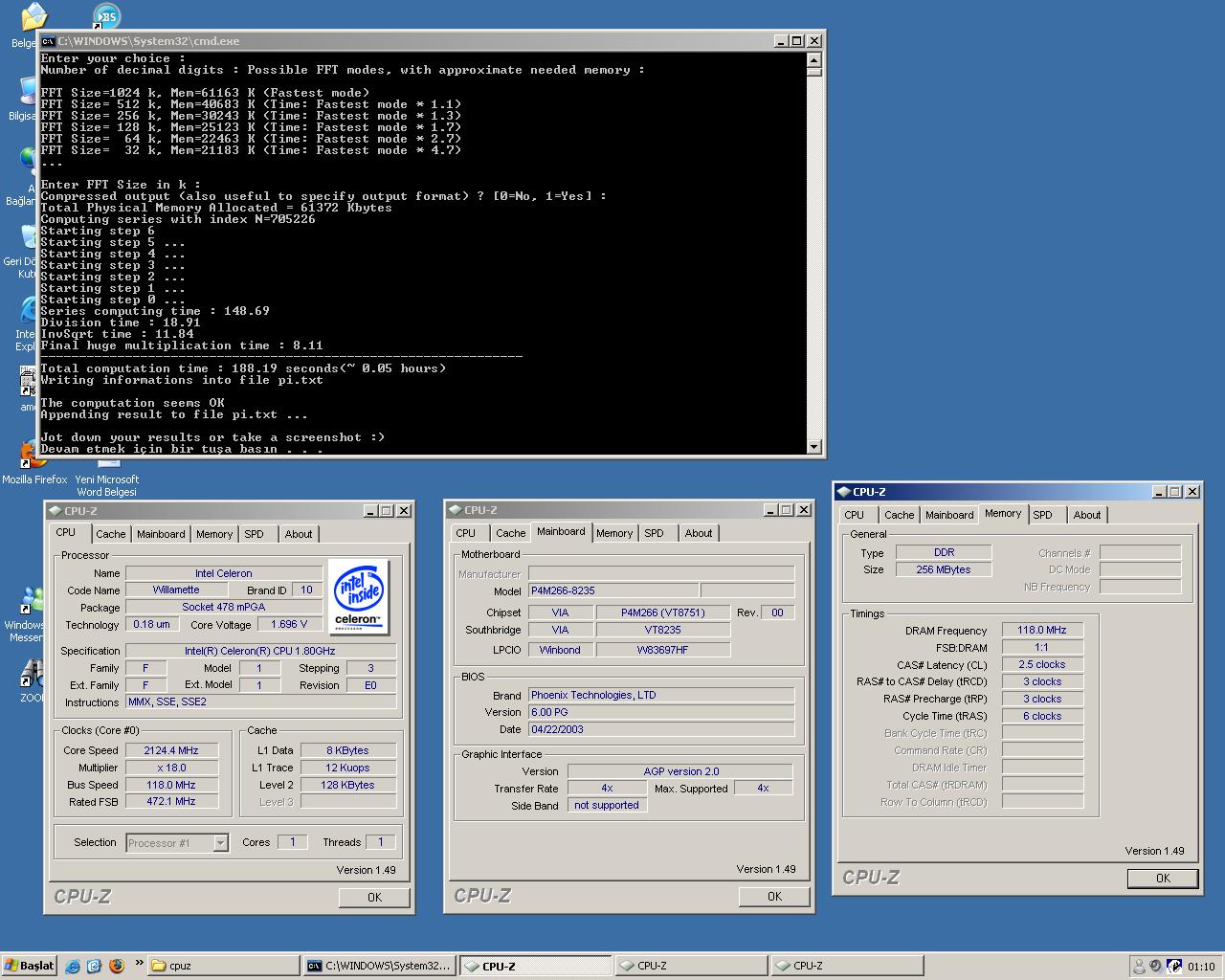Click the Memory CPU-Z window title icon
This screenshot has height=980, width=1225.
(x=843, y=492)
